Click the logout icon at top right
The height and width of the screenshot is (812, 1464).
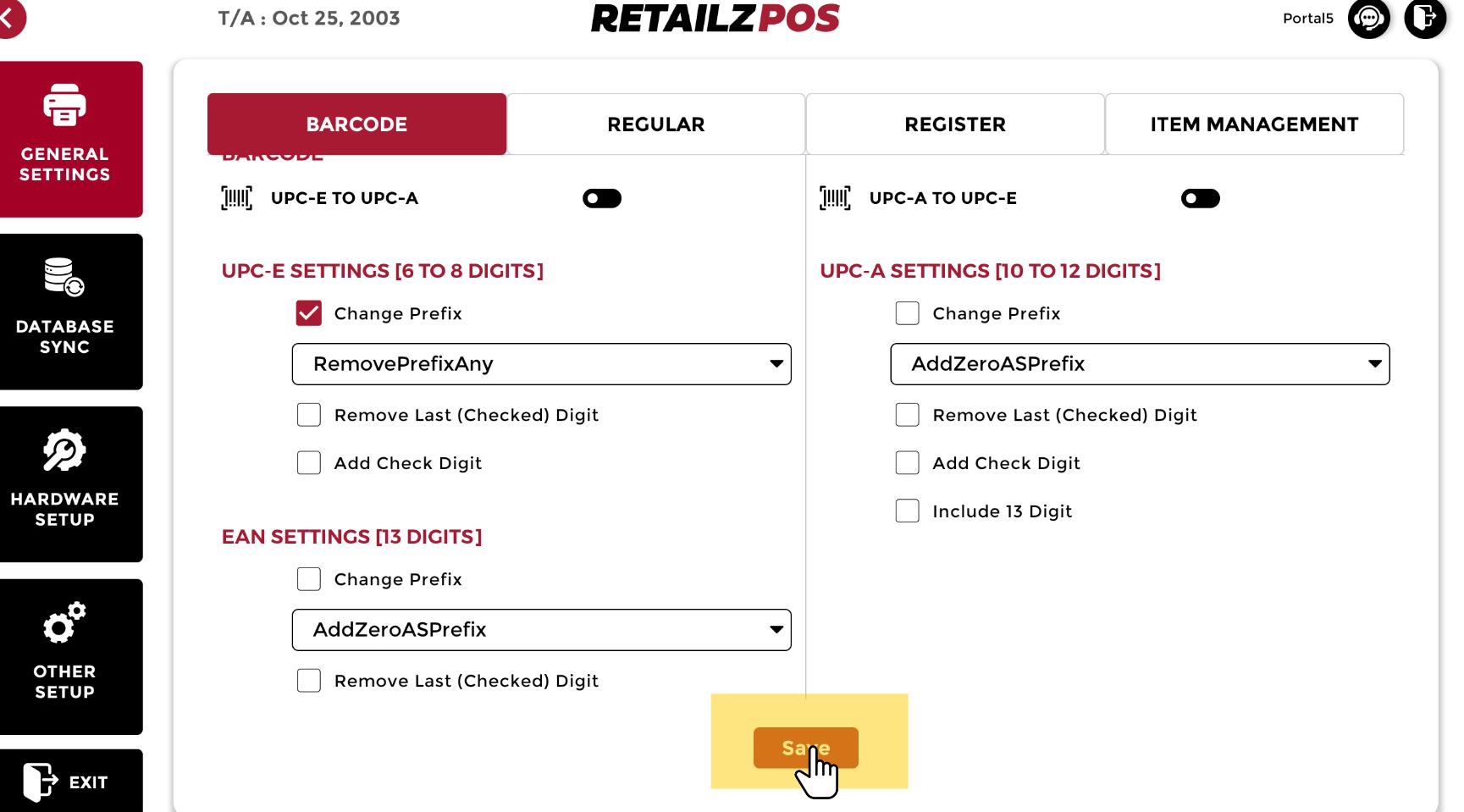point(1425,19)
